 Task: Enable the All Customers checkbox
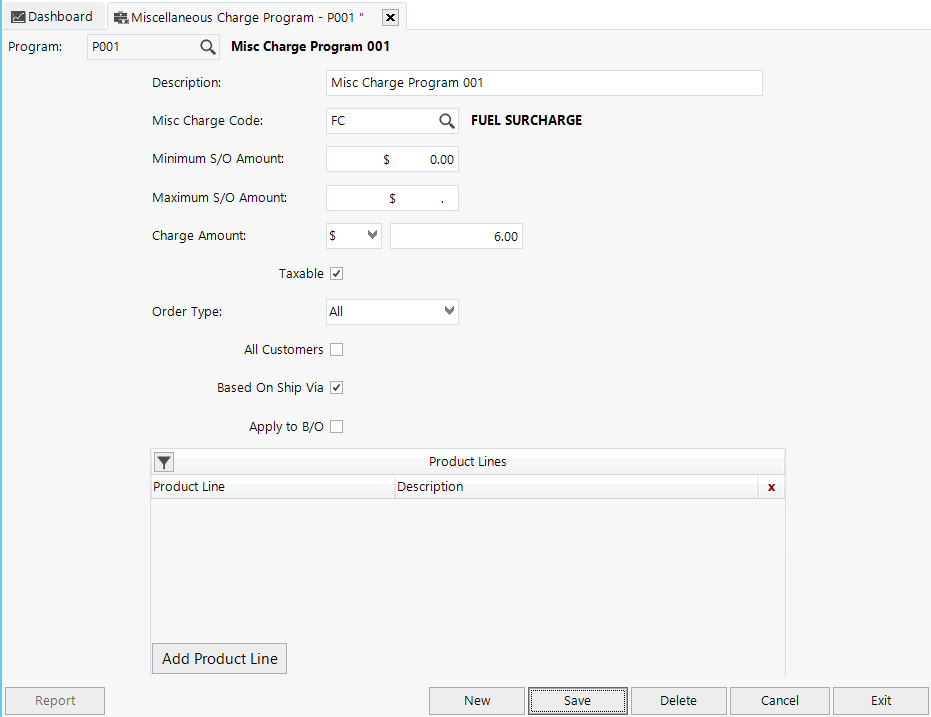(x=337, y=349)
